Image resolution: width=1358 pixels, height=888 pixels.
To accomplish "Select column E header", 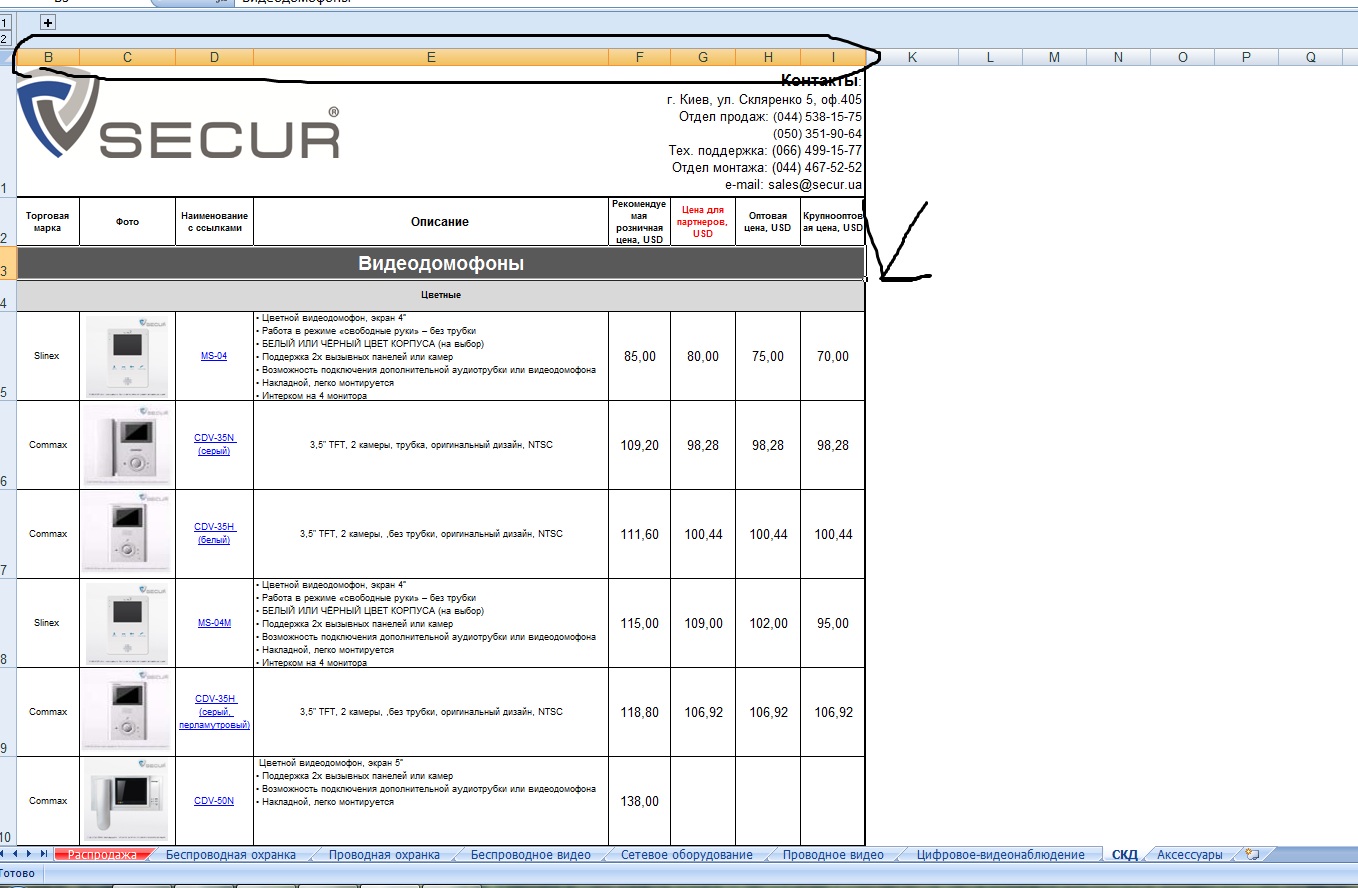I will [431, 58].
